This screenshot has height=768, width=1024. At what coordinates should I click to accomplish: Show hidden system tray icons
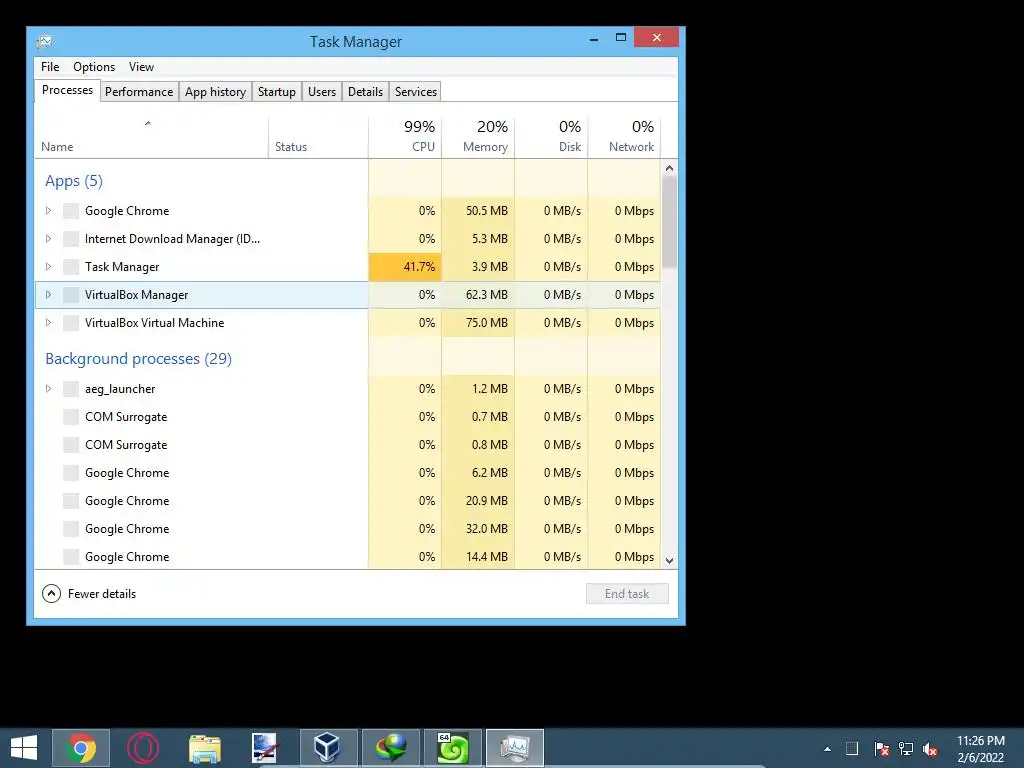coord(827,749)
